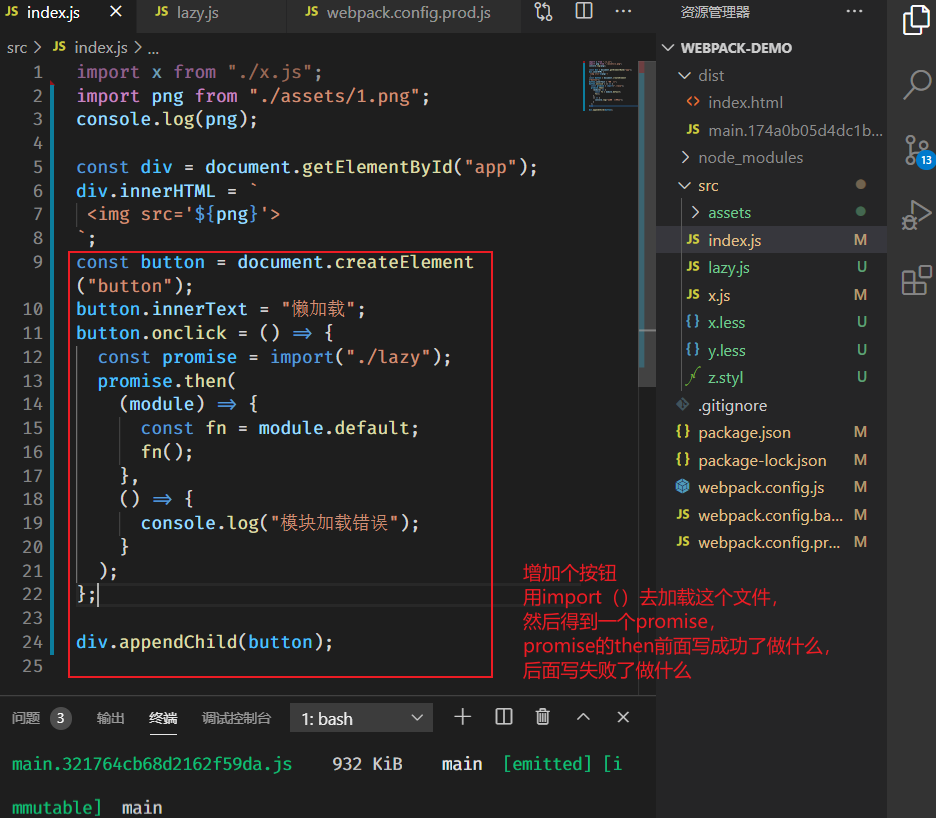Screen dimensions: 936x818
Task: Close the index.js editor tab
Action: (116, 11)
